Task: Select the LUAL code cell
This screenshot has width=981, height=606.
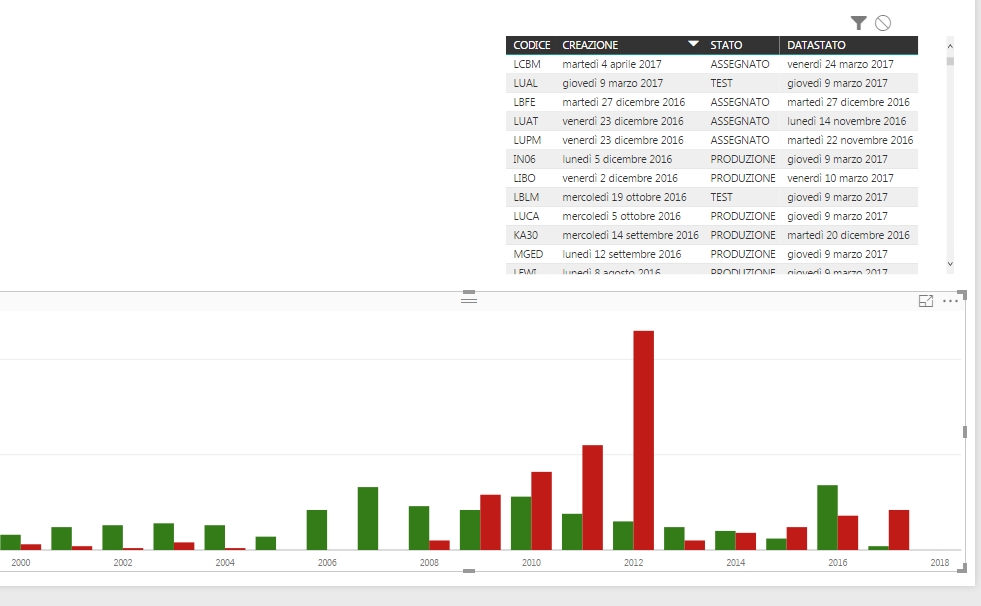Action: [525, 83]
